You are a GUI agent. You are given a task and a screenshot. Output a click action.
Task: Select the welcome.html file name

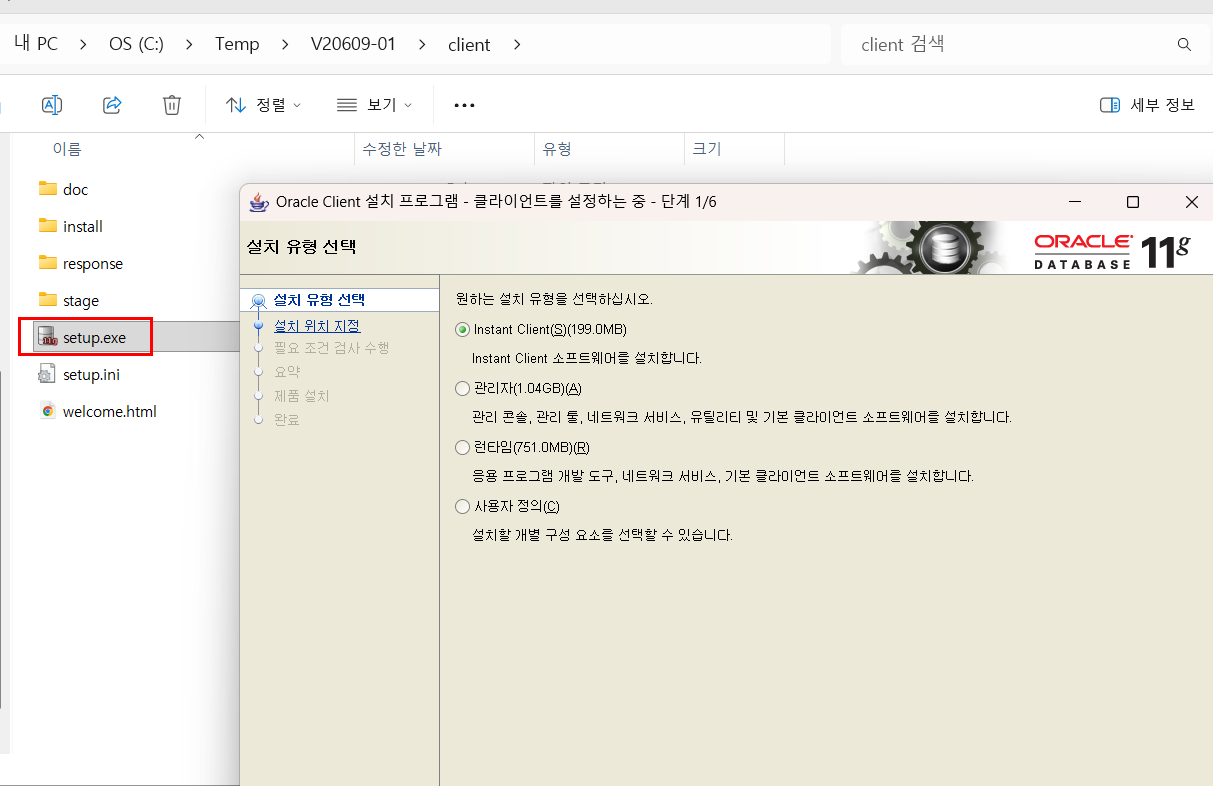(110, 412)
